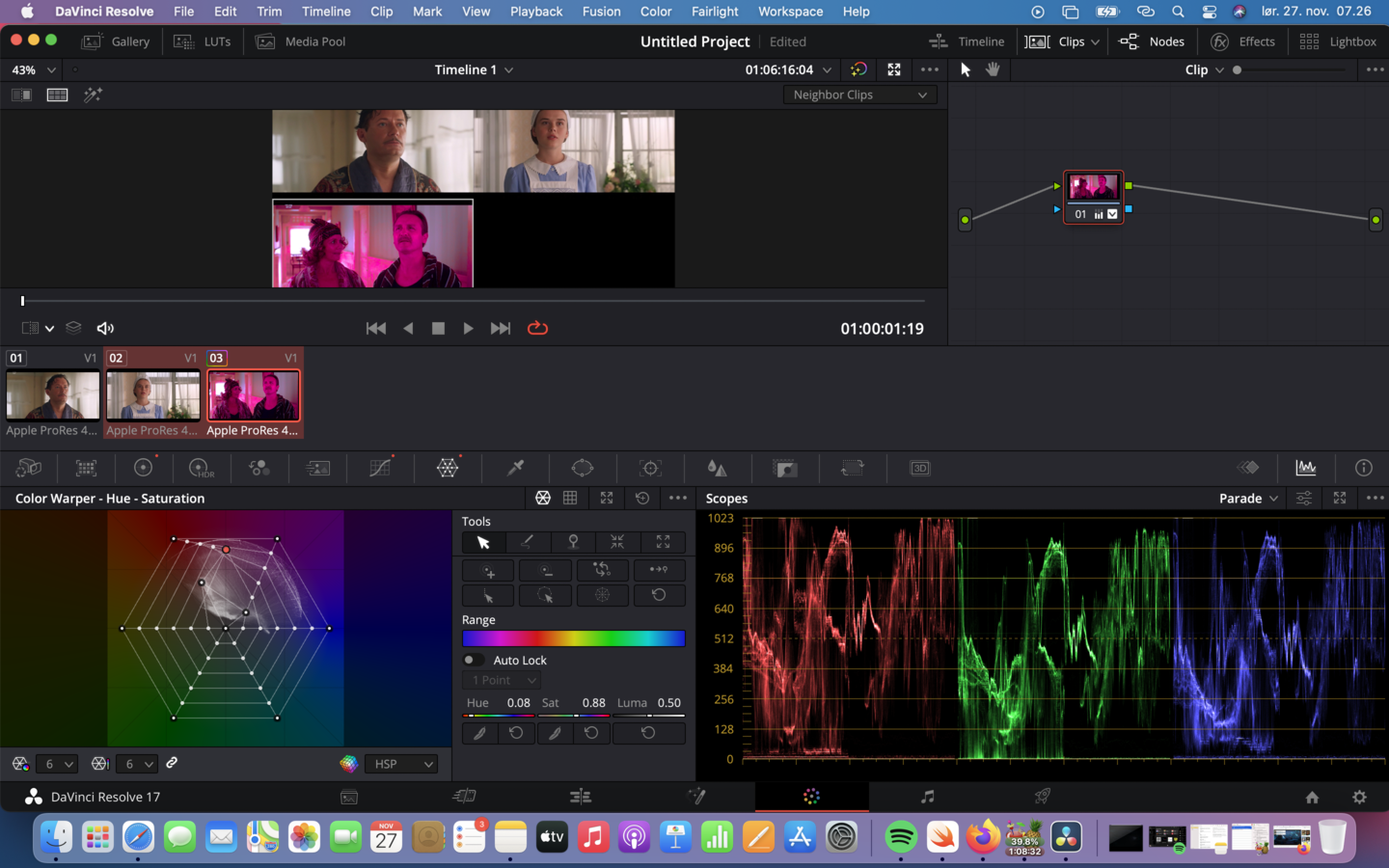1389x868 pixels.
Task: Play the clip forward
Action: (x=468, y=329)
